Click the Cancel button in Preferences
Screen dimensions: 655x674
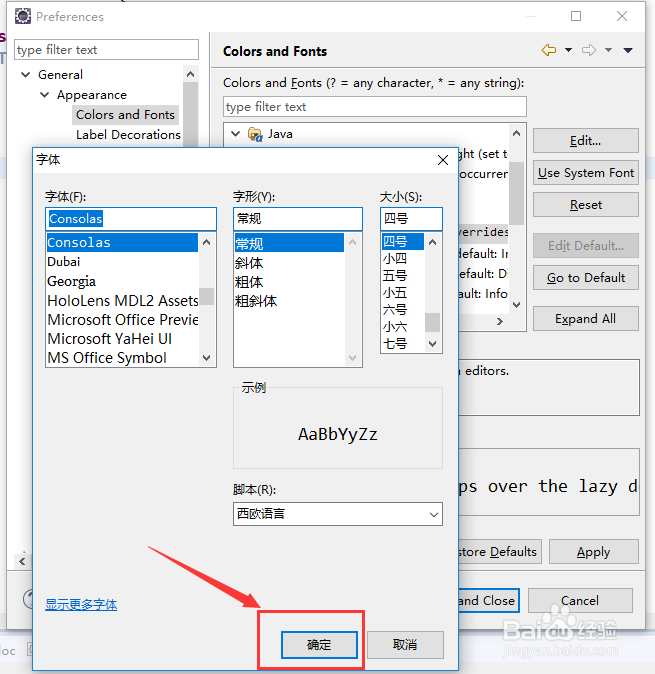click(x=580, y=600)
